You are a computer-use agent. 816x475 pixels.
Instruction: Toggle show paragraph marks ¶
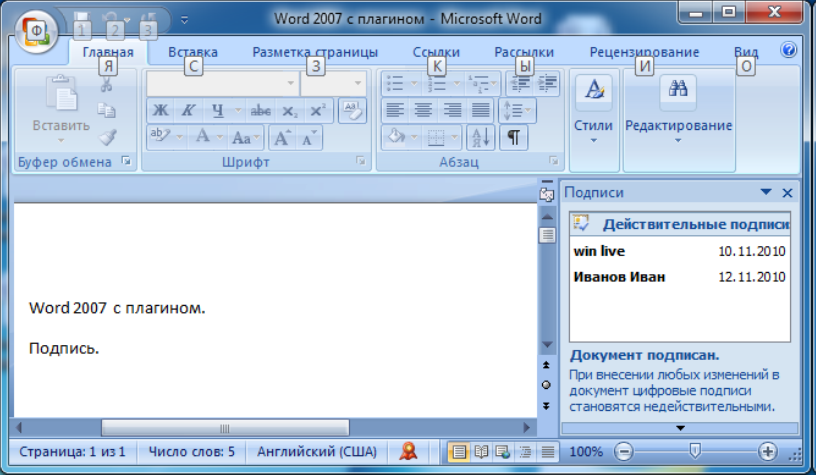tap(514, 137)
